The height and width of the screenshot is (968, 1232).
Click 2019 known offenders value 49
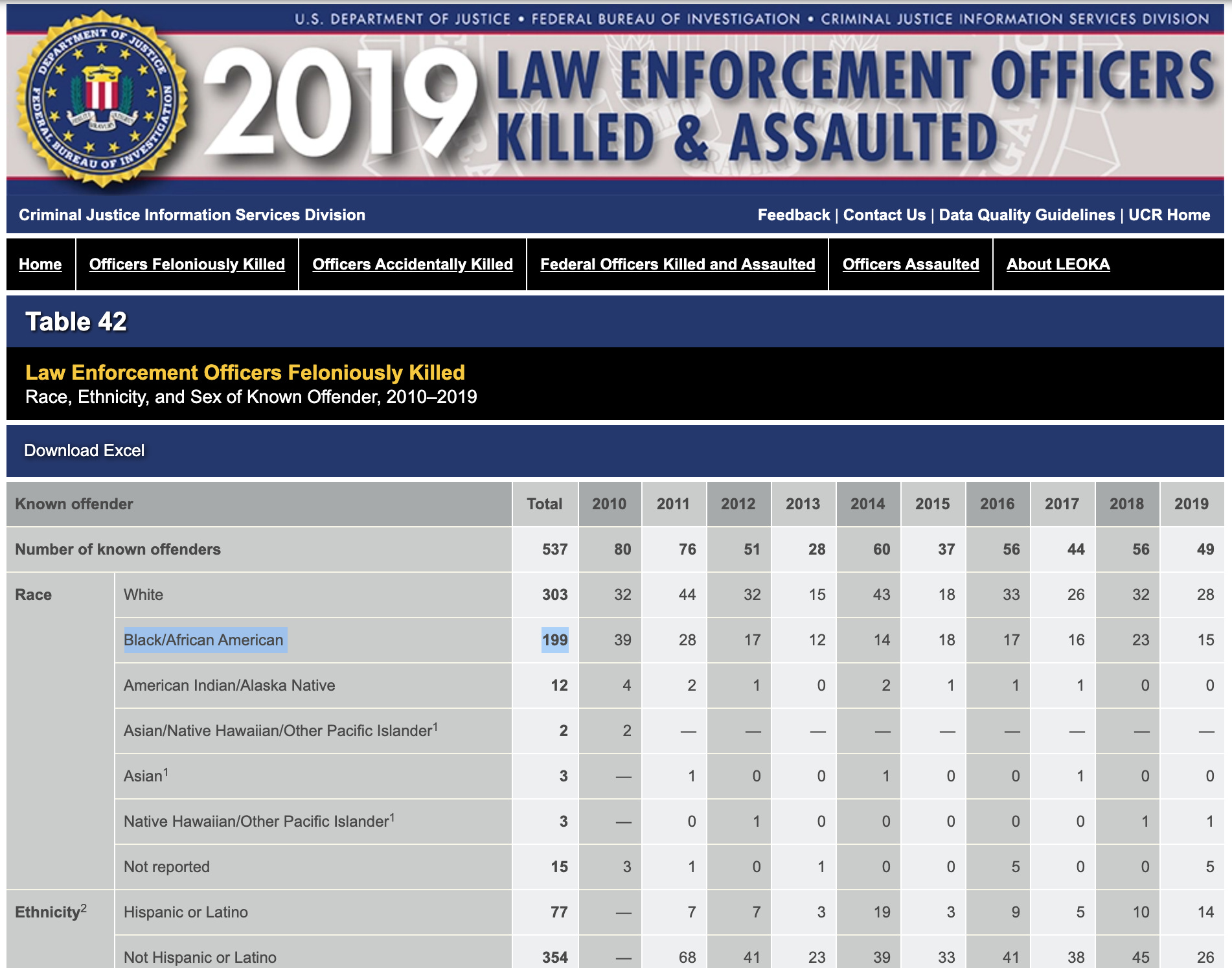(x=1205, y=549)
